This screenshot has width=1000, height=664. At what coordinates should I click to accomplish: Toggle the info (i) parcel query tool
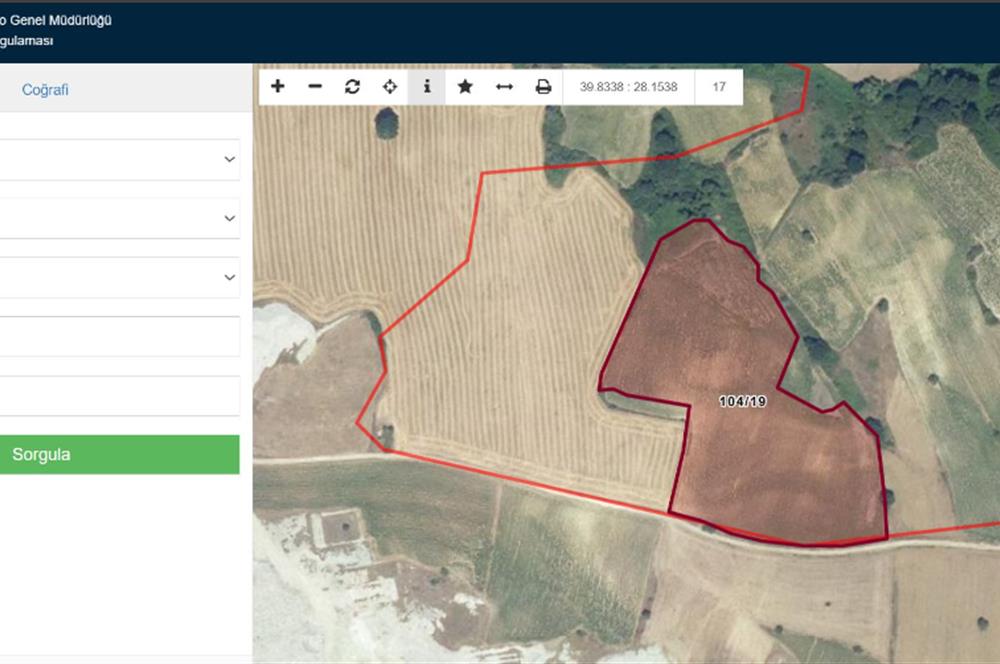427,87
